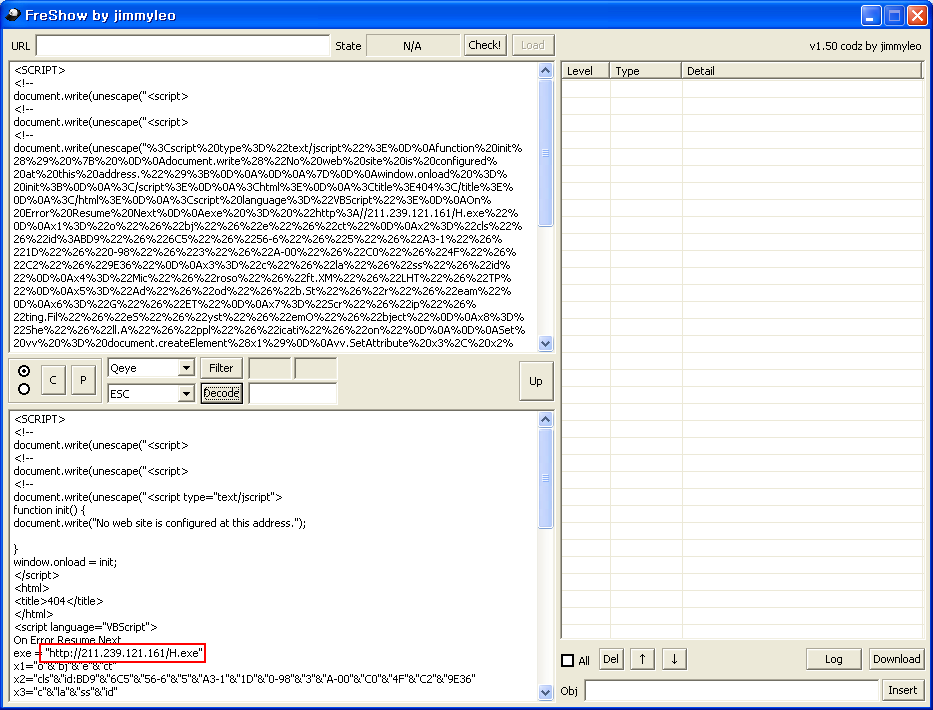This screenshot has width=933, height=710.
Task: Click the Obj input field
Action: click(x=732, y=690)
